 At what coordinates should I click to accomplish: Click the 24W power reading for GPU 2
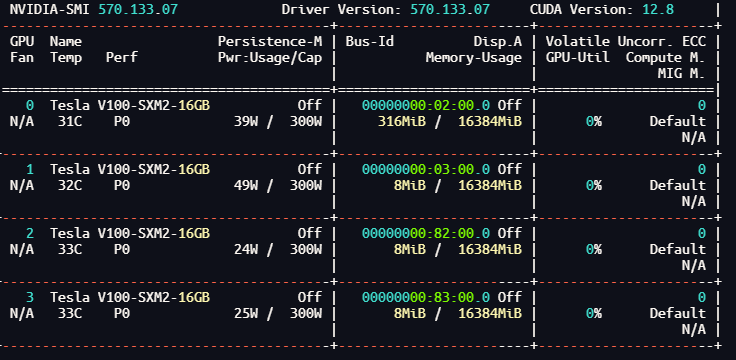246,250
